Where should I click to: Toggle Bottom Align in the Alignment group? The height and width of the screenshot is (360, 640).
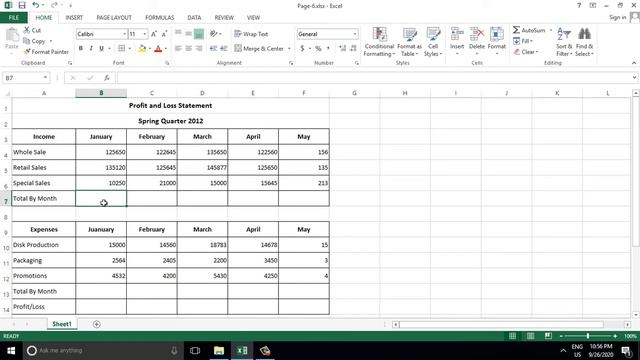click(199, 34)
